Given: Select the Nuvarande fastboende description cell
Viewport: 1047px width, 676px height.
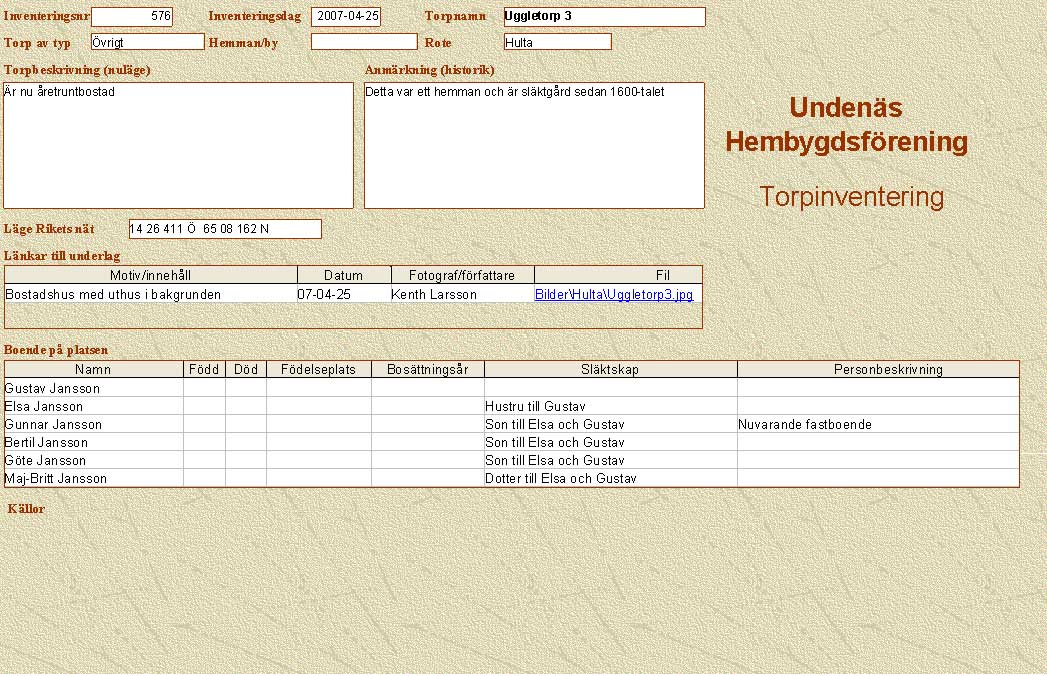Looking at the screenshot, I should [x=877, y=425].
